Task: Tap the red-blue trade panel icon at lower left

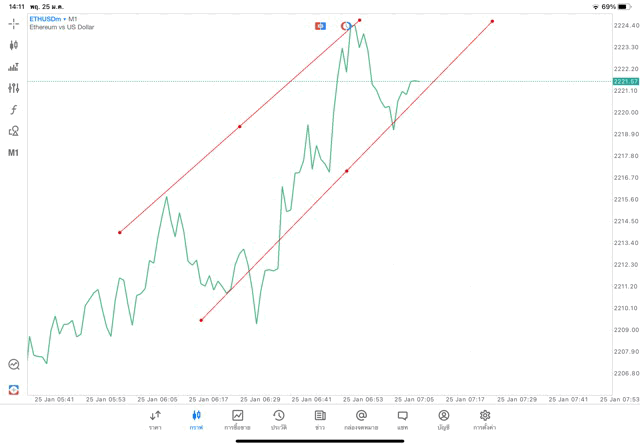Action: click(x=13, y=389)
